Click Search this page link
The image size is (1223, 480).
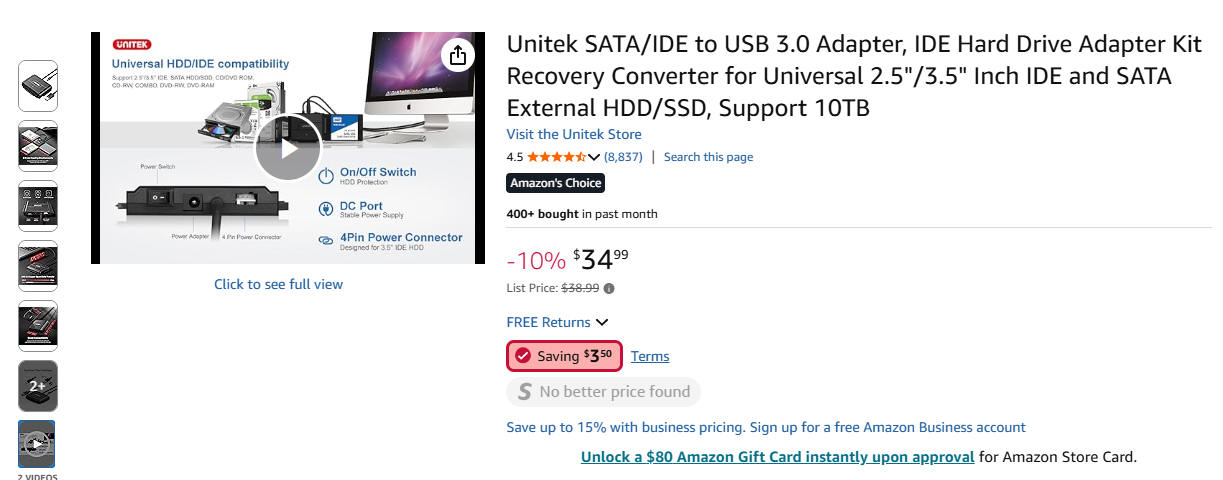[x=708, y=157]
